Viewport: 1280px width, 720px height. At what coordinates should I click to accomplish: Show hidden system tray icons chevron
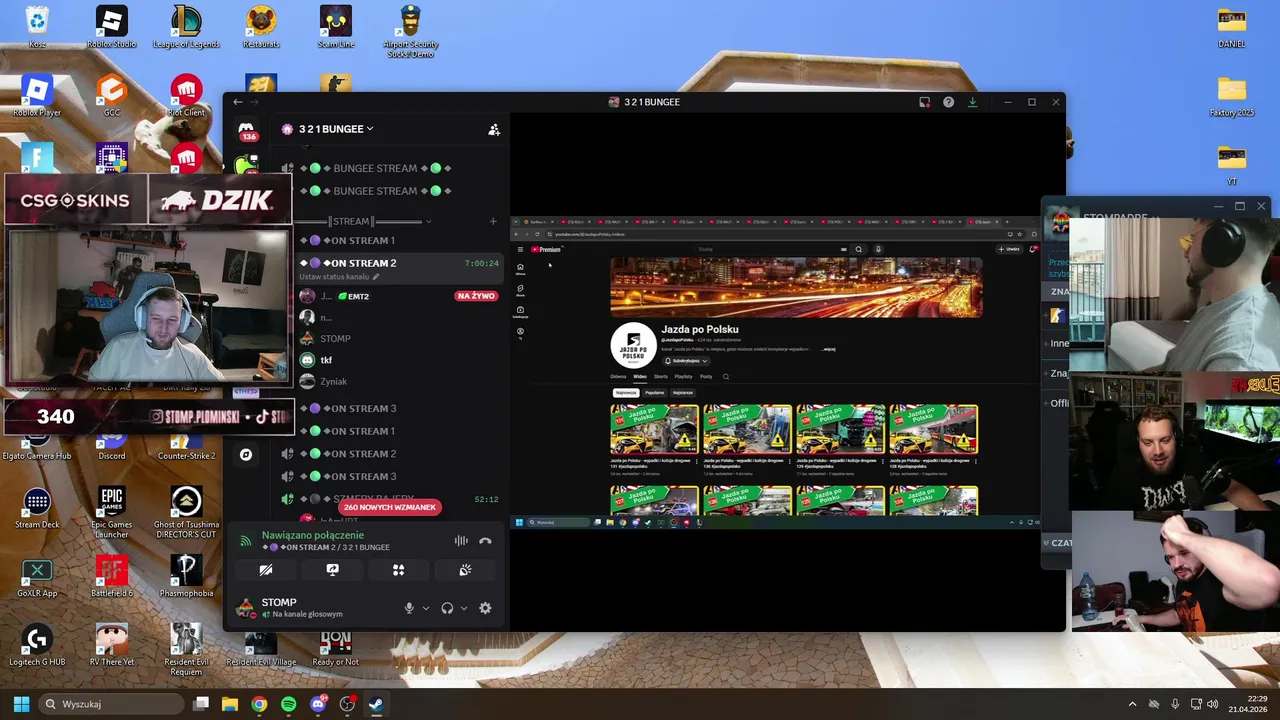1132,704
